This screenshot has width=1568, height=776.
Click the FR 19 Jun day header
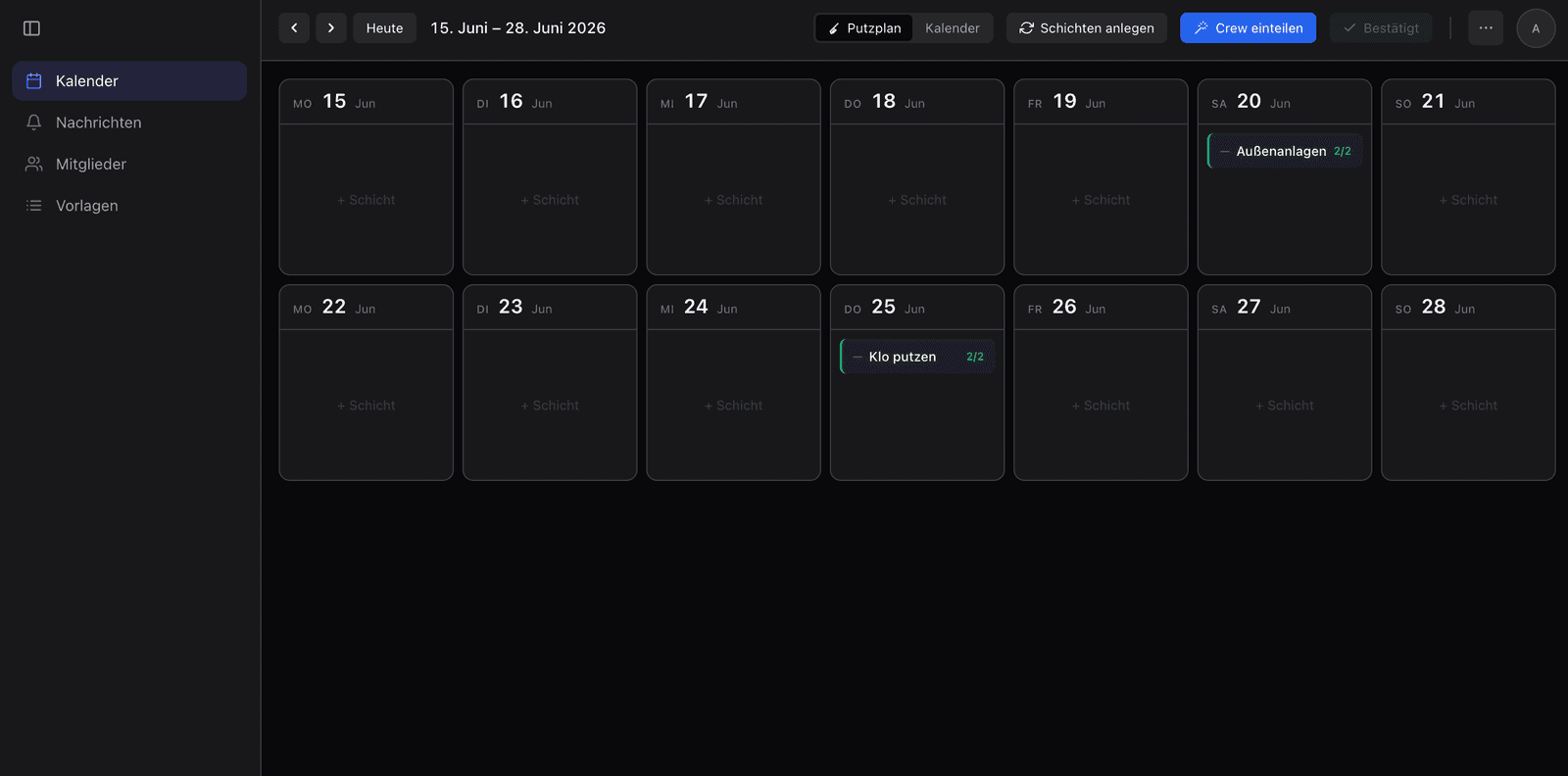coord(1101,102)
